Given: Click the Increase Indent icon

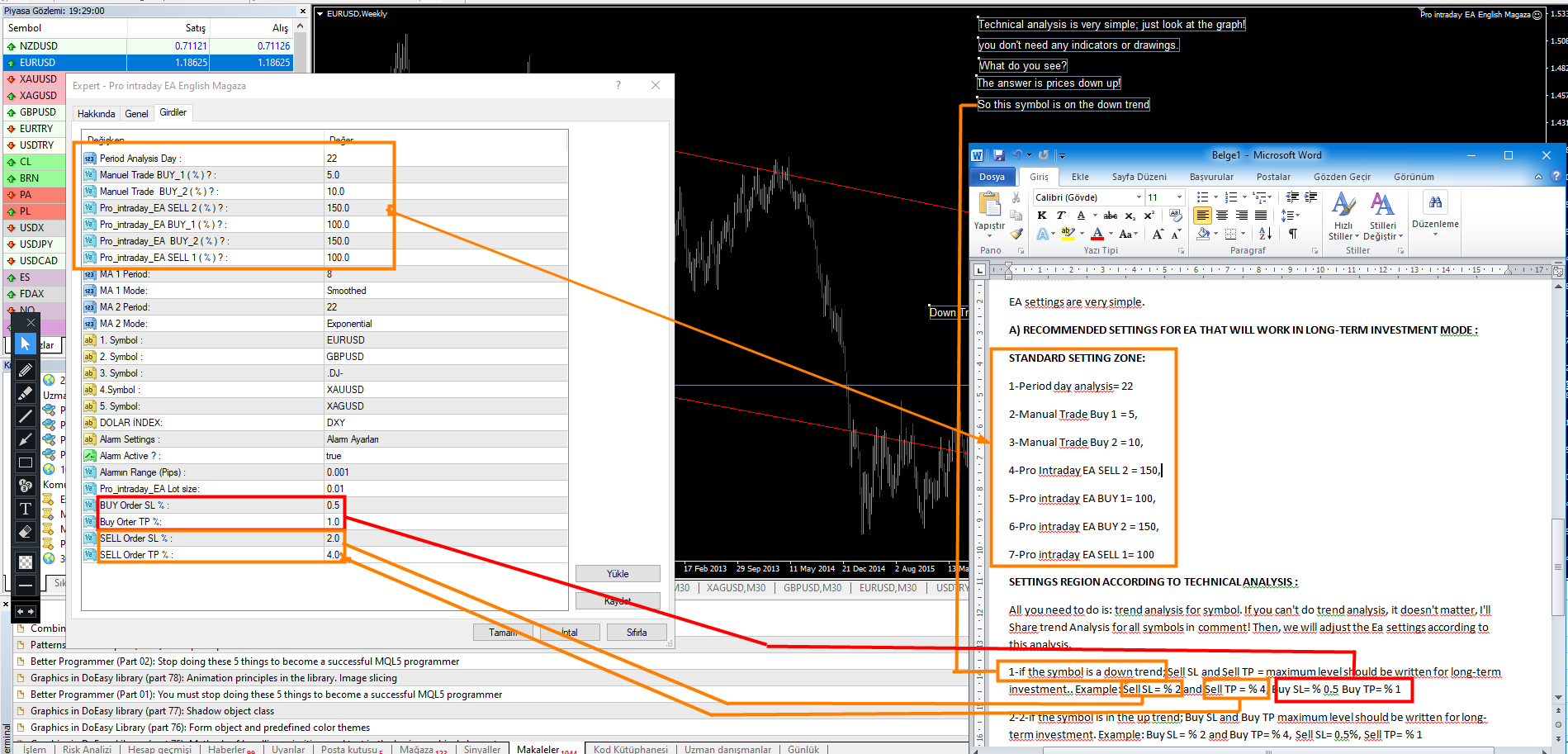Looking at the screenshot, I should (1310, 197).
